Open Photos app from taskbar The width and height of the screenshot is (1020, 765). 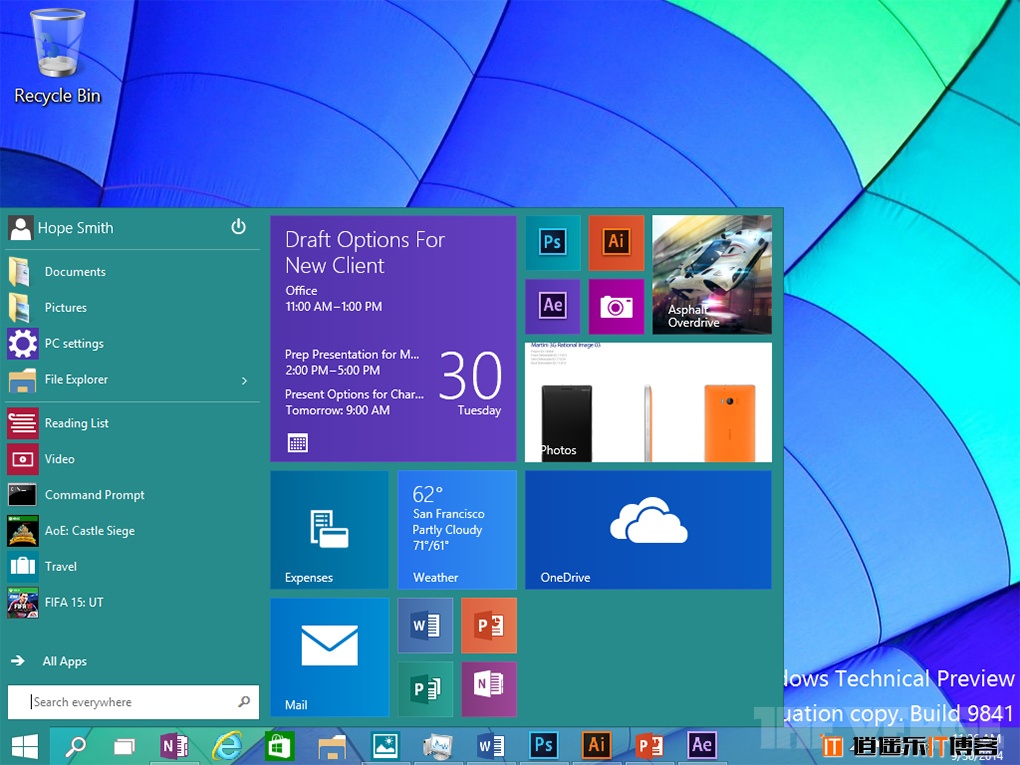coord(385,746)
